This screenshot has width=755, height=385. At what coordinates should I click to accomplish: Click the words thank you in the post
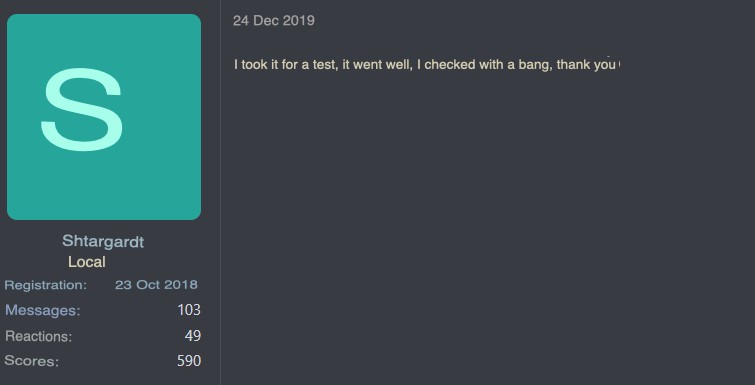[x=586, y=64]
